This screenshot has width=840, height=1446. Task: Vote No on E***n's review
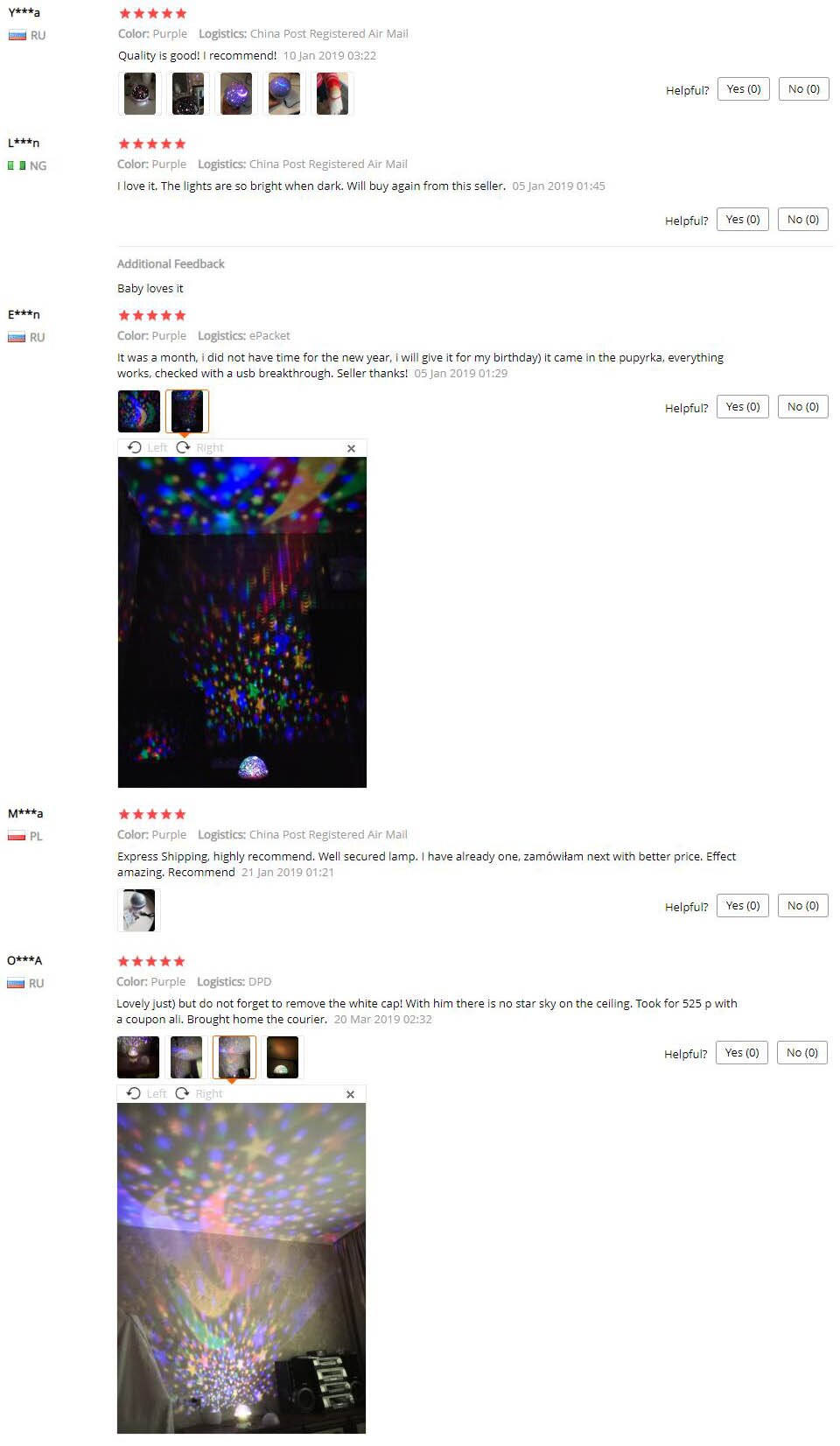pos(803,407)
